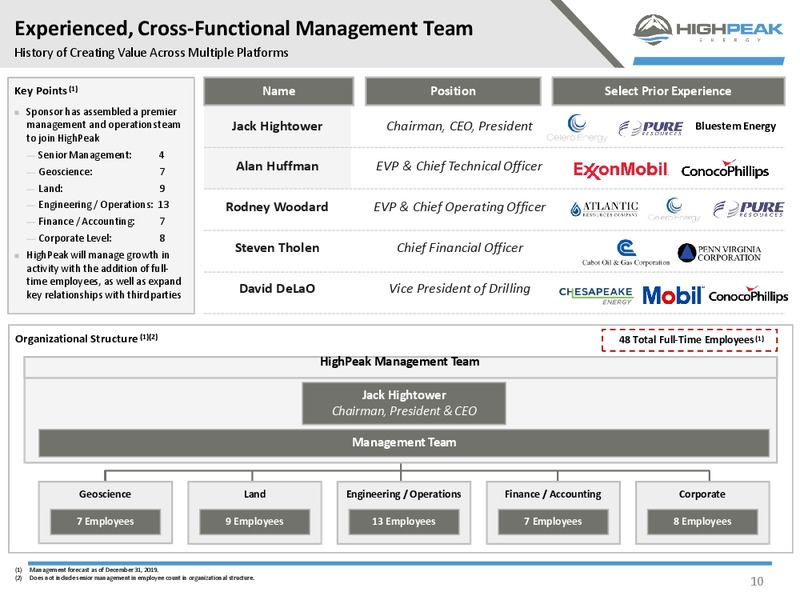Click 'EVP & Chief Operating Officer' text
This screenshot has height=600, width=800.
[x=459, y=207]
